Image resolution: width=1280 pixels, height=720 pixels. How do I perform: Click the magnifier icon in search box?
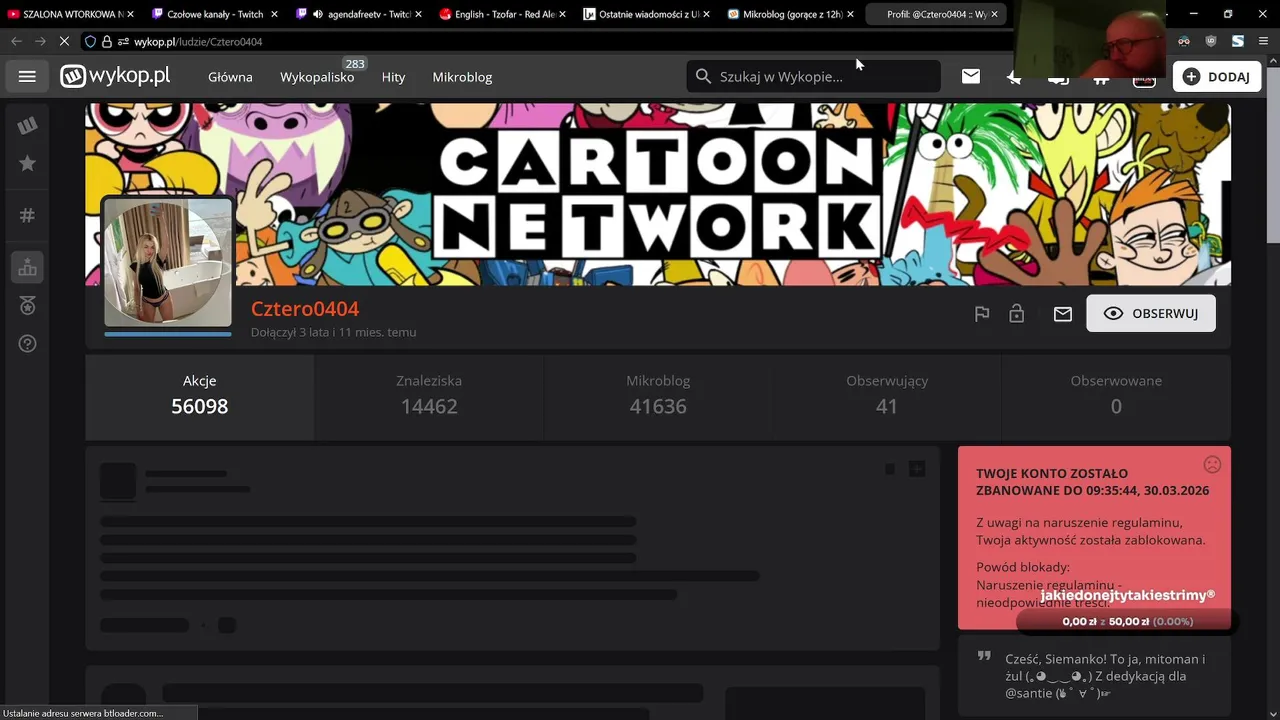[x=703, y=76]
